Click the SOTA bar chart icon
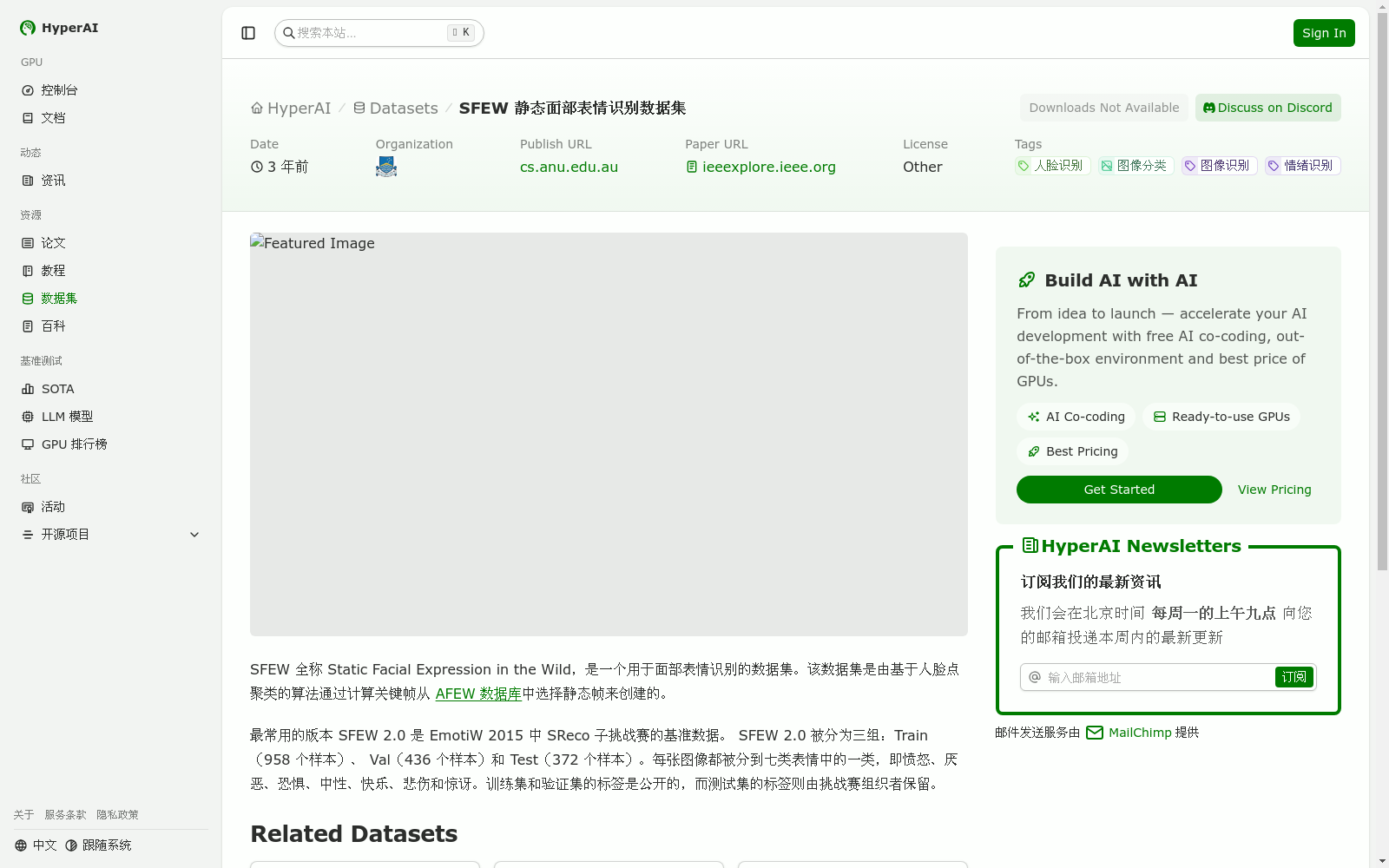The image size is (1389, 868). [28, 389]
